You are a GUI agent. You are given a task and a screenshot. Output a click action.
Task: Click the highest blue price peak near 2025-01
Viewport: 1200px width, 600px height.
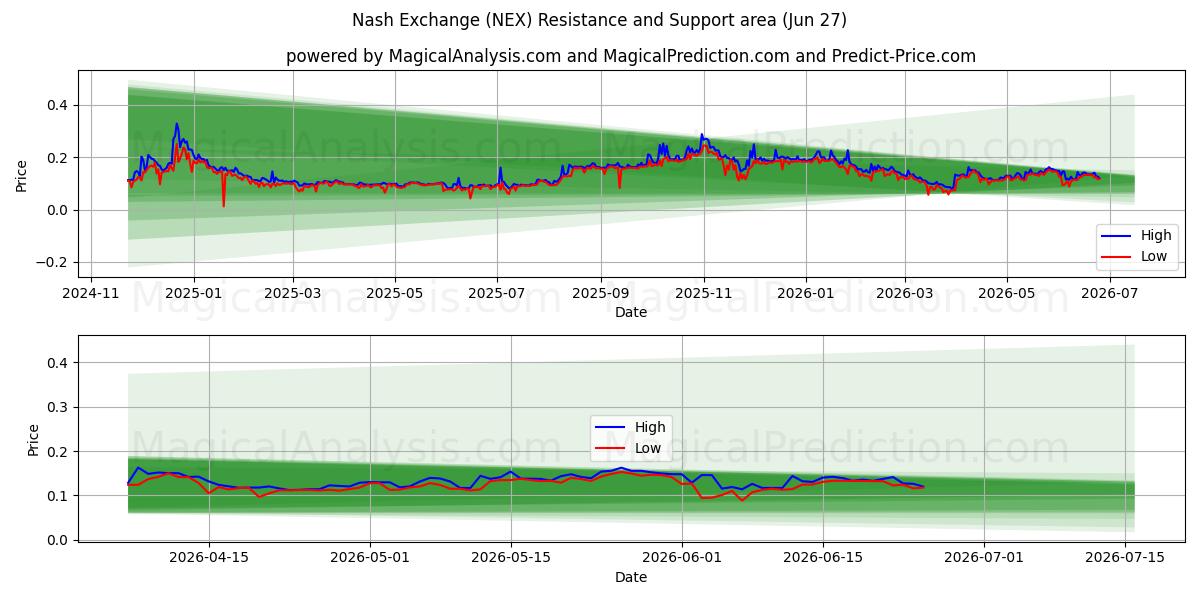(x=177, y=124)
